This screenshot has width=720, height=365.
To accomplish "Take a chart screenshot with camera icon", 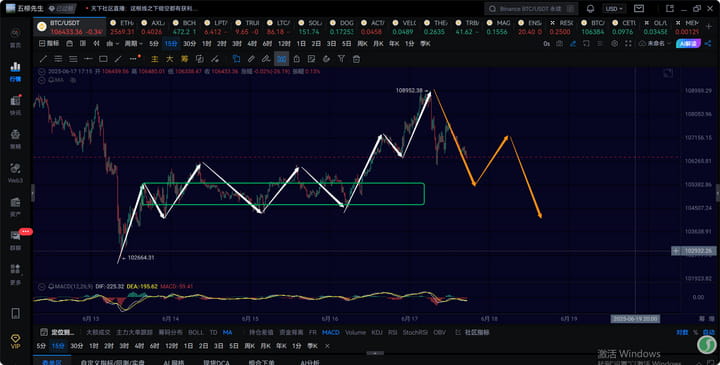I will click(559, 44).
